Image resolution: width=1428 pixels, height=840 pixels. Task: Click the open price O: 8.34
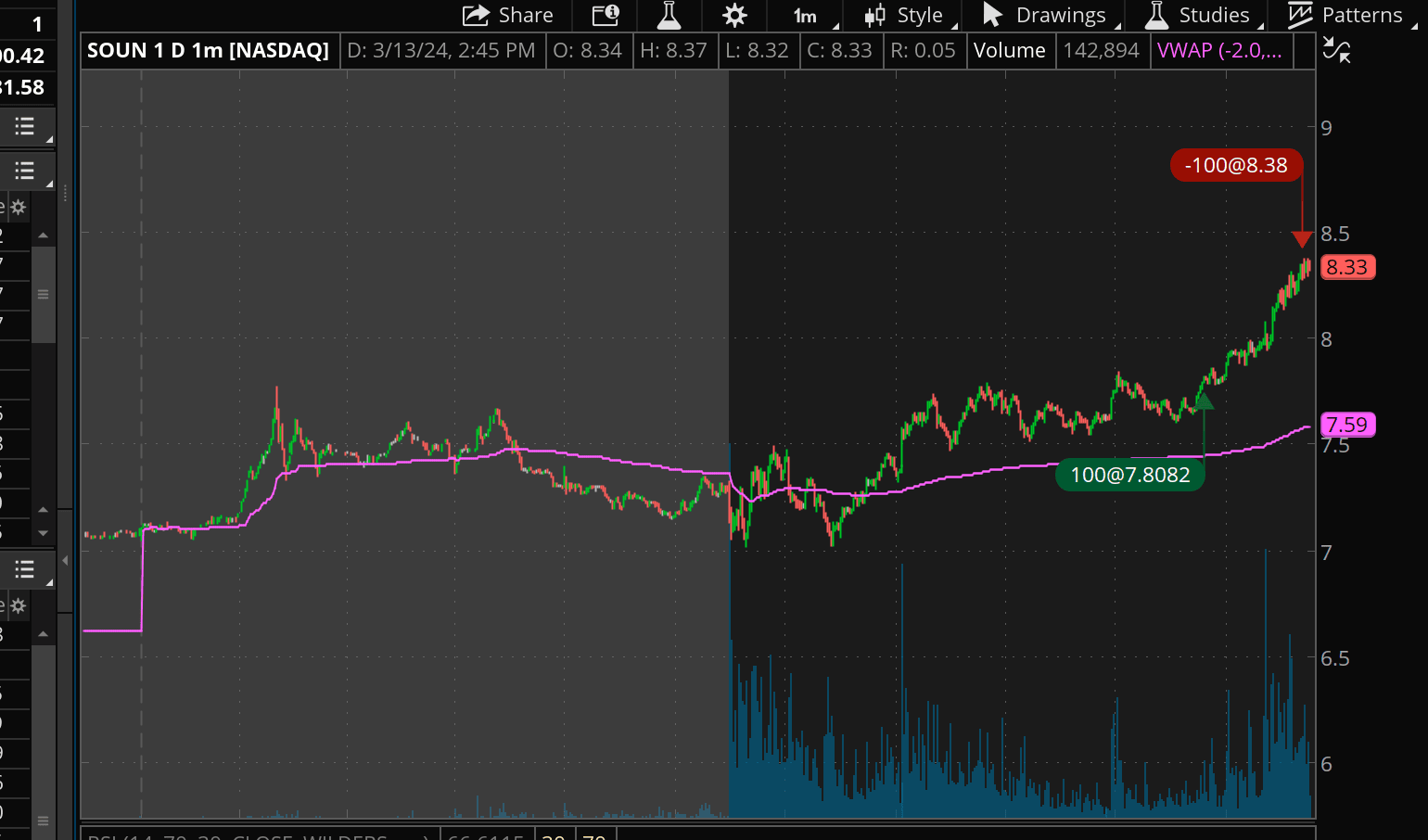pos(588,51)
